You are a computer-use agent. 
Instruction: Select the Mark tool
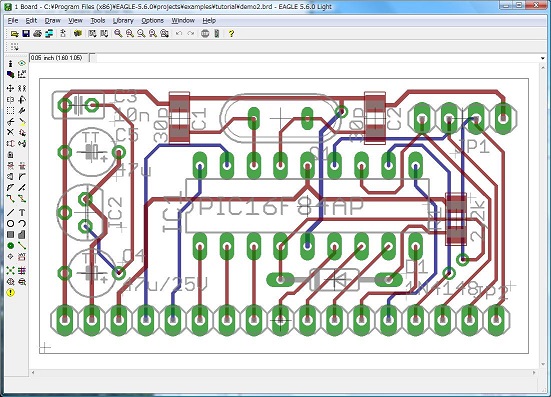[x=22, y=74]
